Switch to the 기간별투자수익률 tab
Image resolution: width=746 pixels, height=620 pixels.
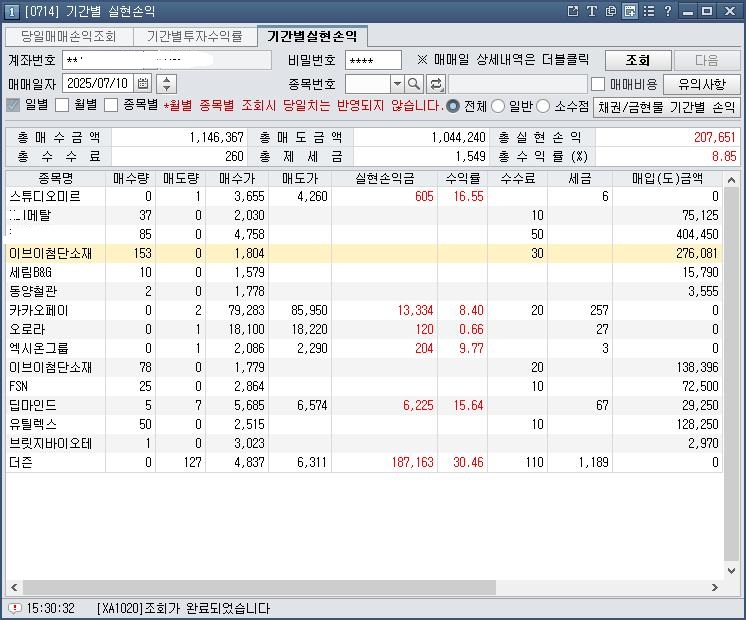[x=195, y=36]
